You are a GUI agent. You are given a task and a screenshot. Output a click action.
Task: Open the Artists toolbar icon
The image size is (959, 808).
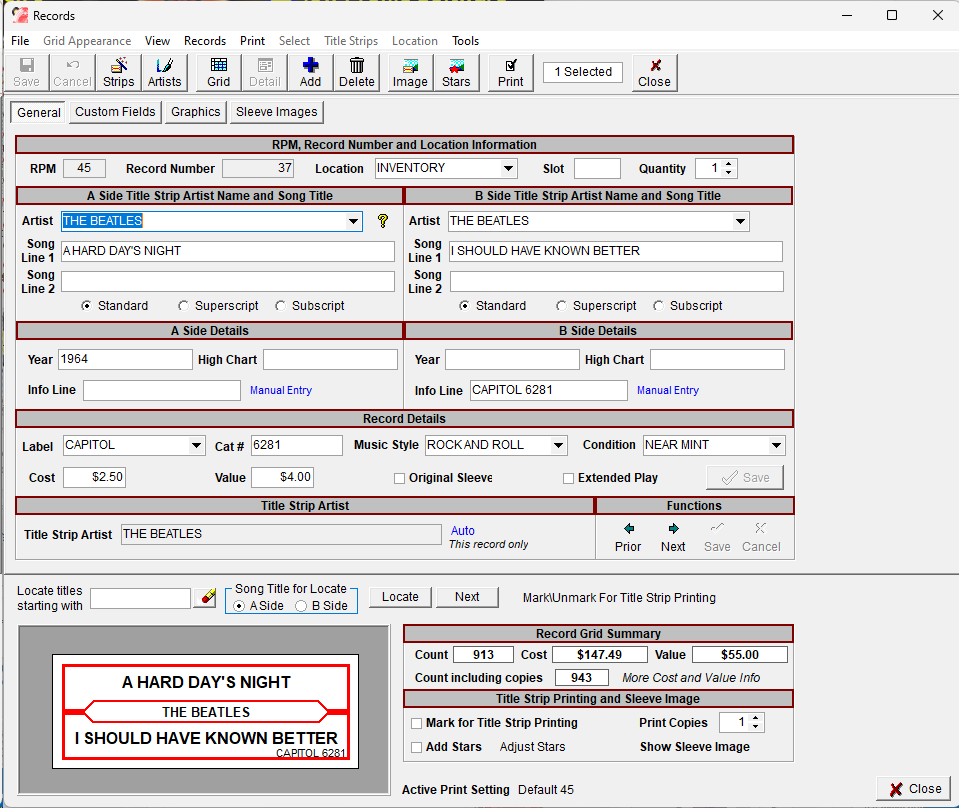point(165,73)
